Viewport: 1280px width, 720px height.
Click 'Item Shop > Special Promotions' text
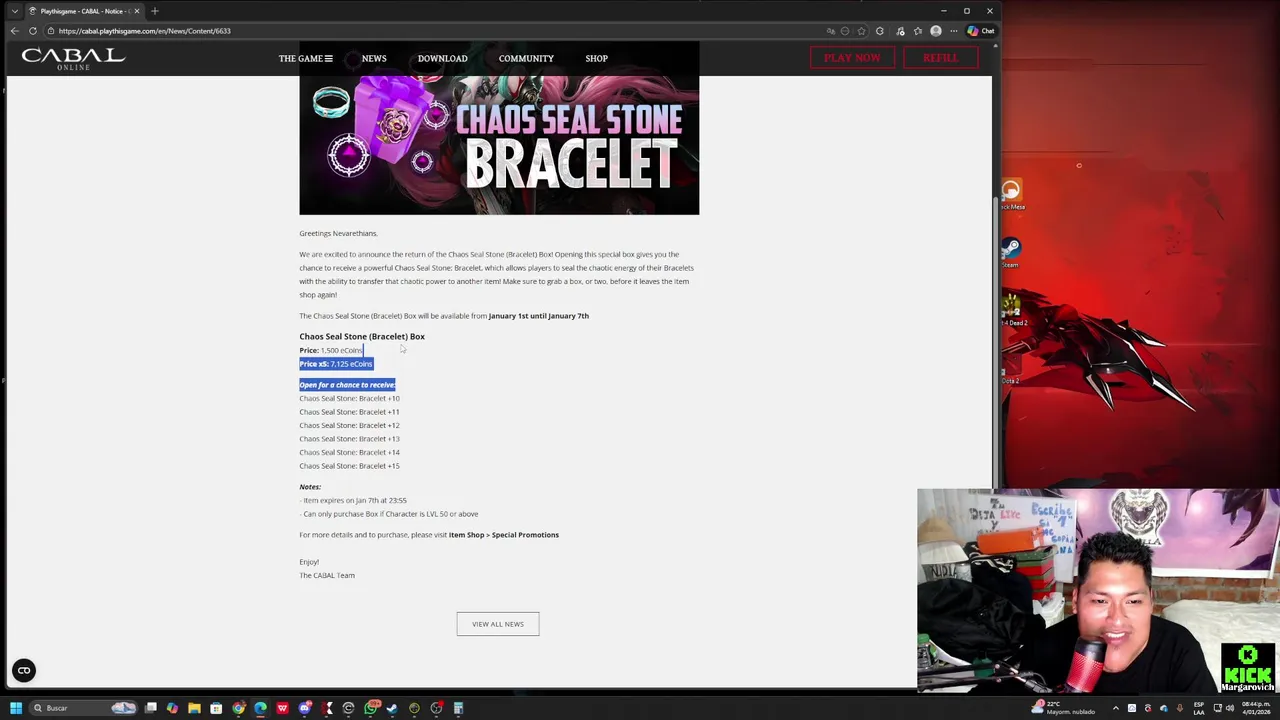pyautogui.click(x=504, y=535)
